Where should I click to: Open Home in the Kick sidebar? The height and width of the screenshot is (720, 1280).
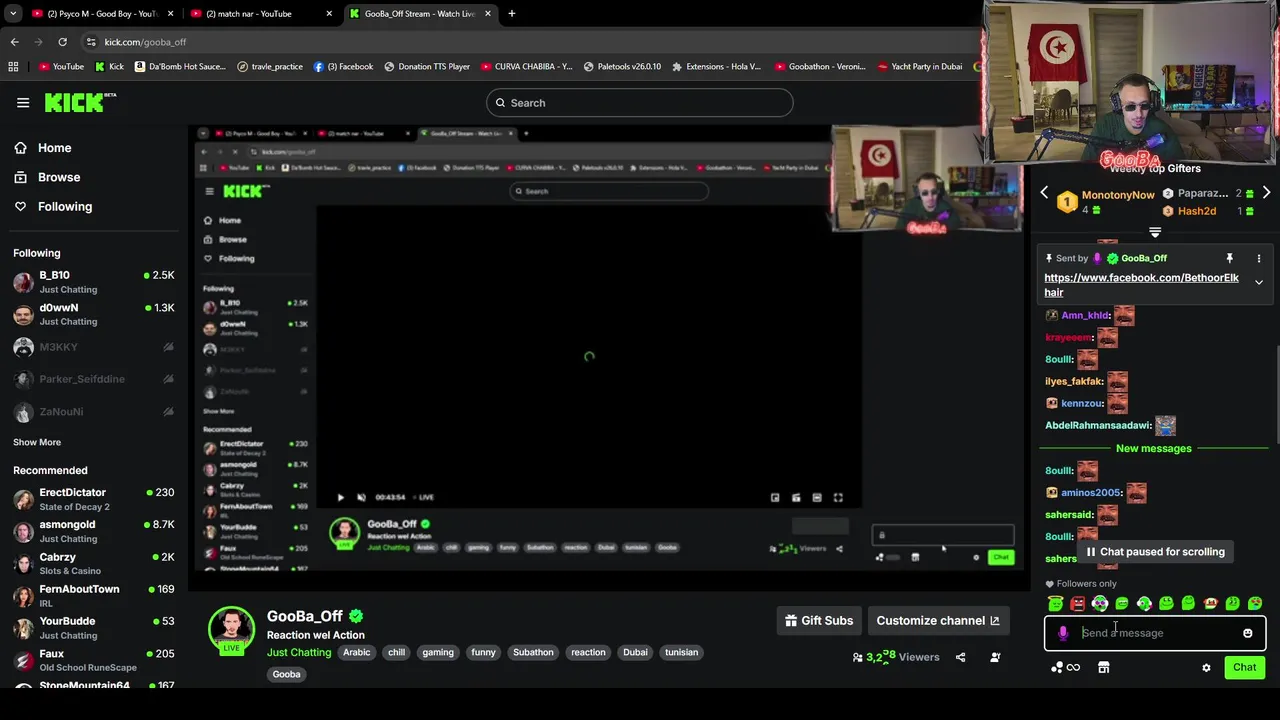click(54, 148)
